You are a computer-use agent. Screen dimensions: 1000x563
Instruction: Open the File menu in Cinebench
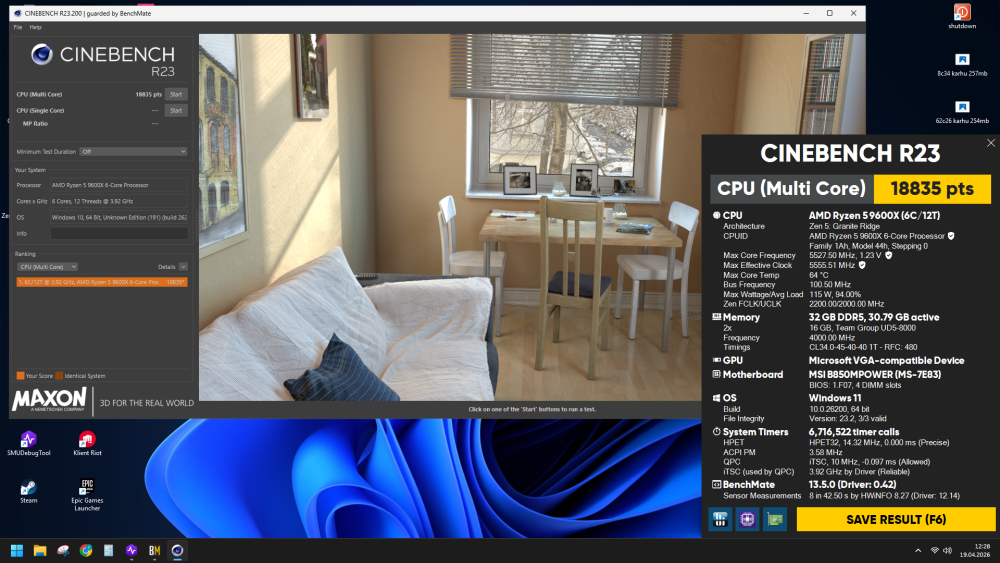pyautogui.click(x=18, y=27)
